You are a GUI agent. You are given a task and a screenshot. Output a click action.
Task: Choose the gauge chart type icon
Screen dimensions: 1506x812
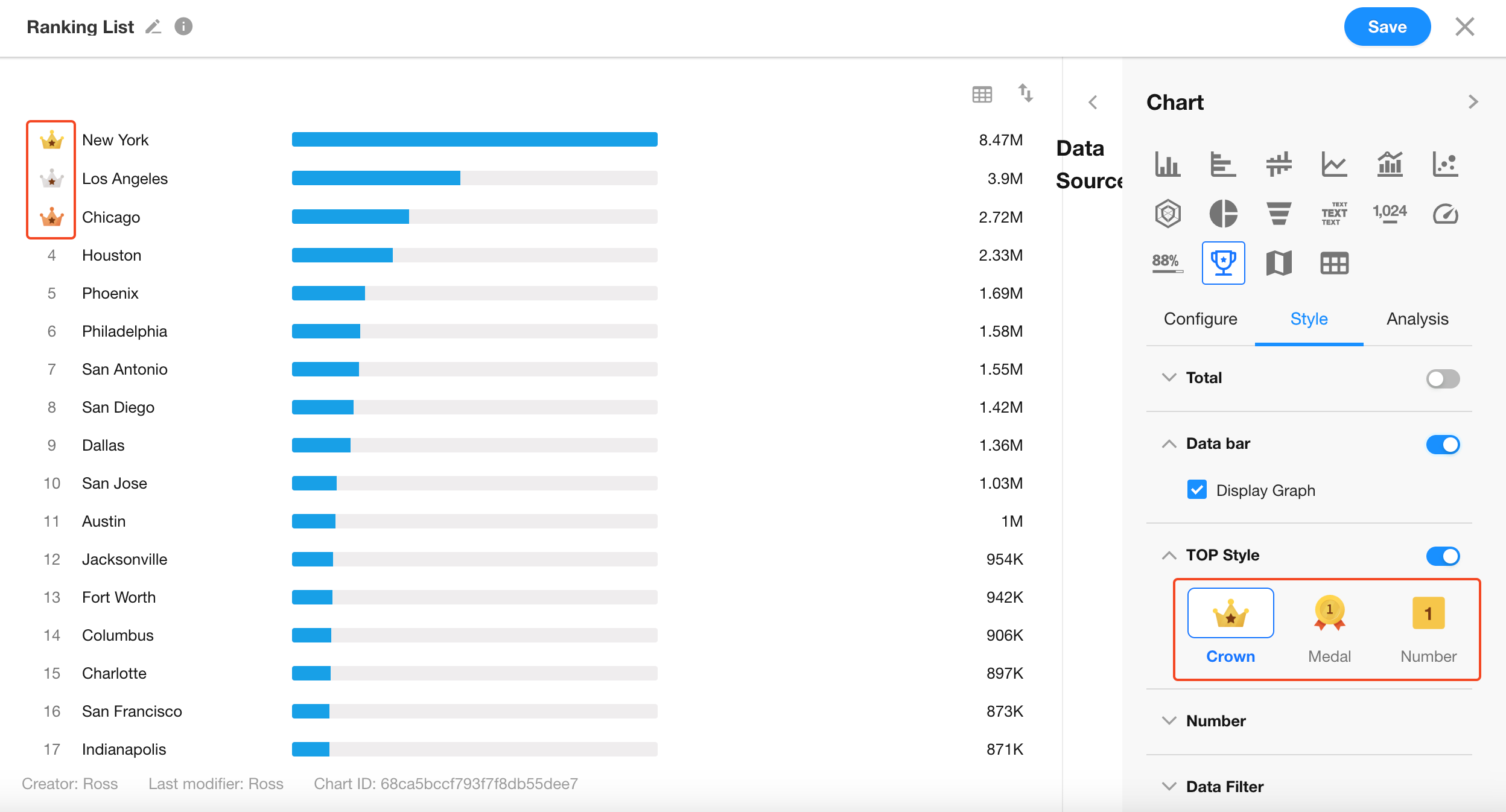[x=1445, y=214]
